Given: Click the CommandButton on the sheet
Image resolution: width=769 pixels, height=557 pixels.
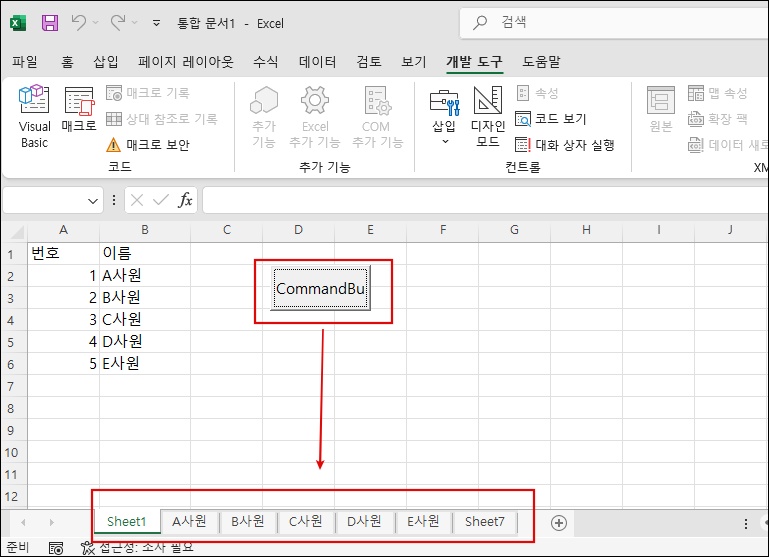Looking at the screenshot, I should coord(321,288).
